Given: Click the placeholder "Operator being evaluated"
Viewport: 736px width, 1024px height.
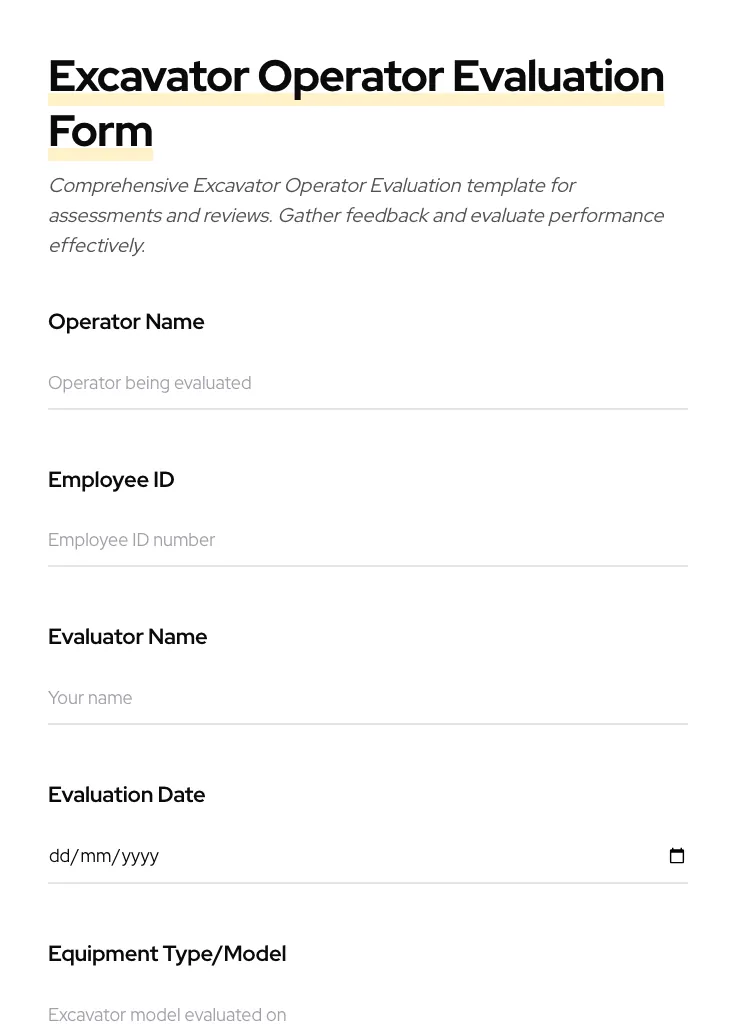Looking at the screenshot, I should [150, 384].
